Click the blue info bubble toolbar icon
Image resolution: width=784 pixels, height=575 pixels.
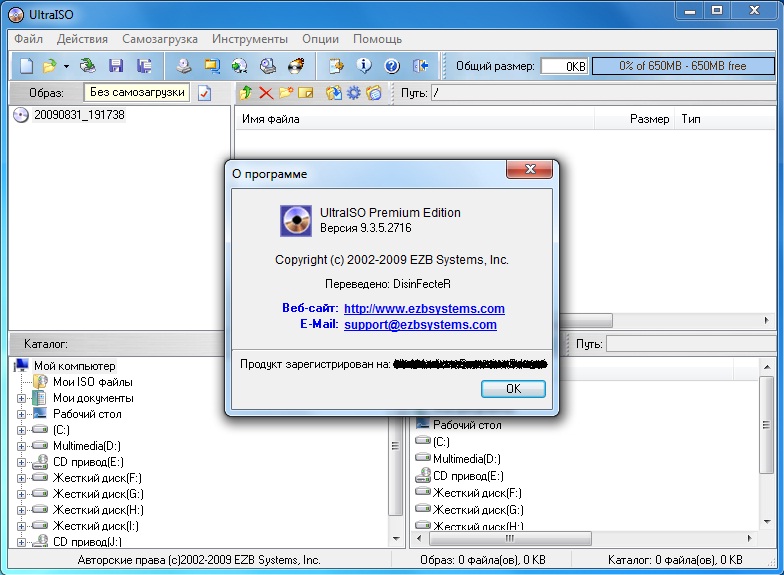tap(364, 66)
